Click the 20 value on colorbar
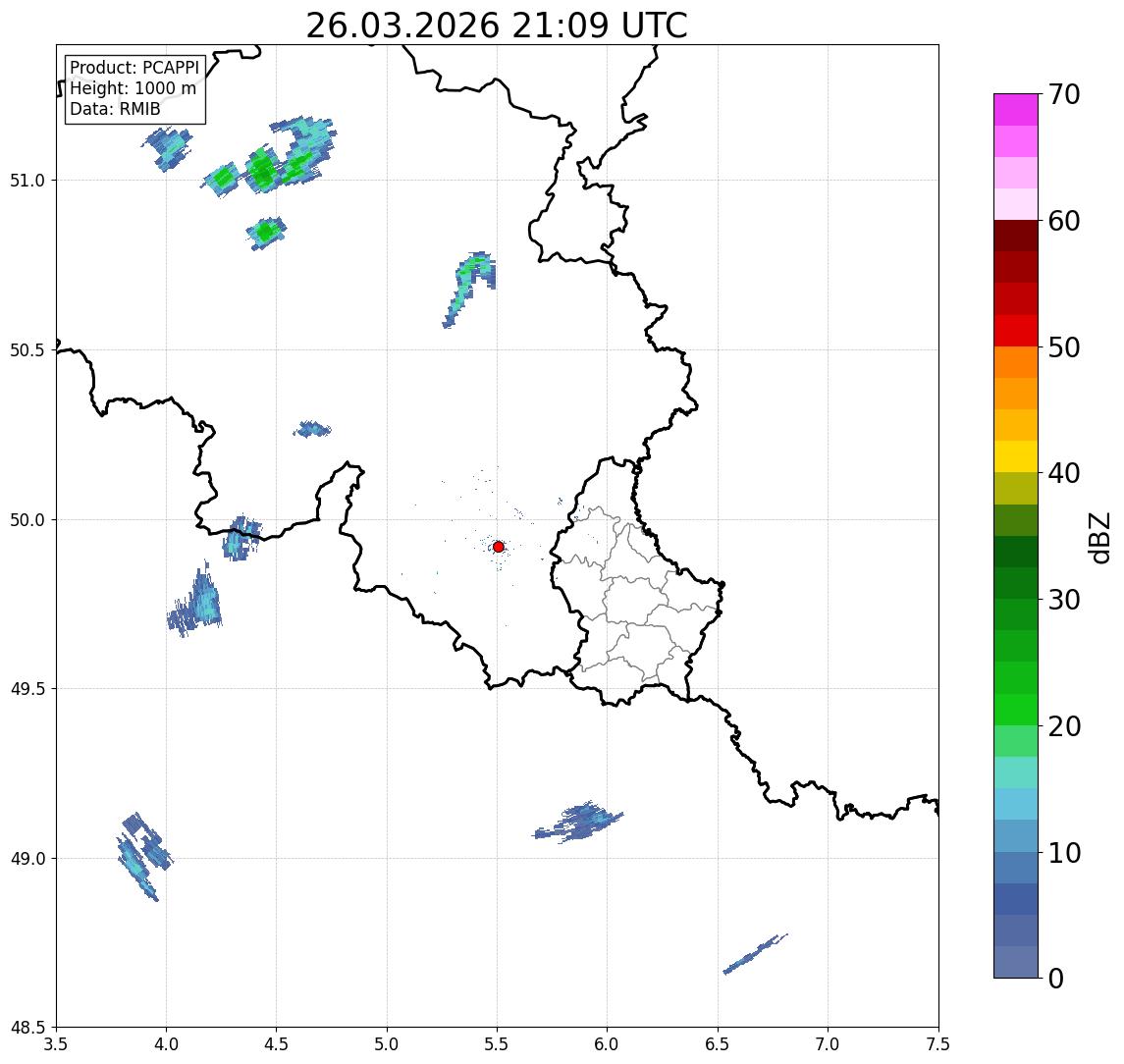The image size is (1124, 1064). coord(1064,726)
